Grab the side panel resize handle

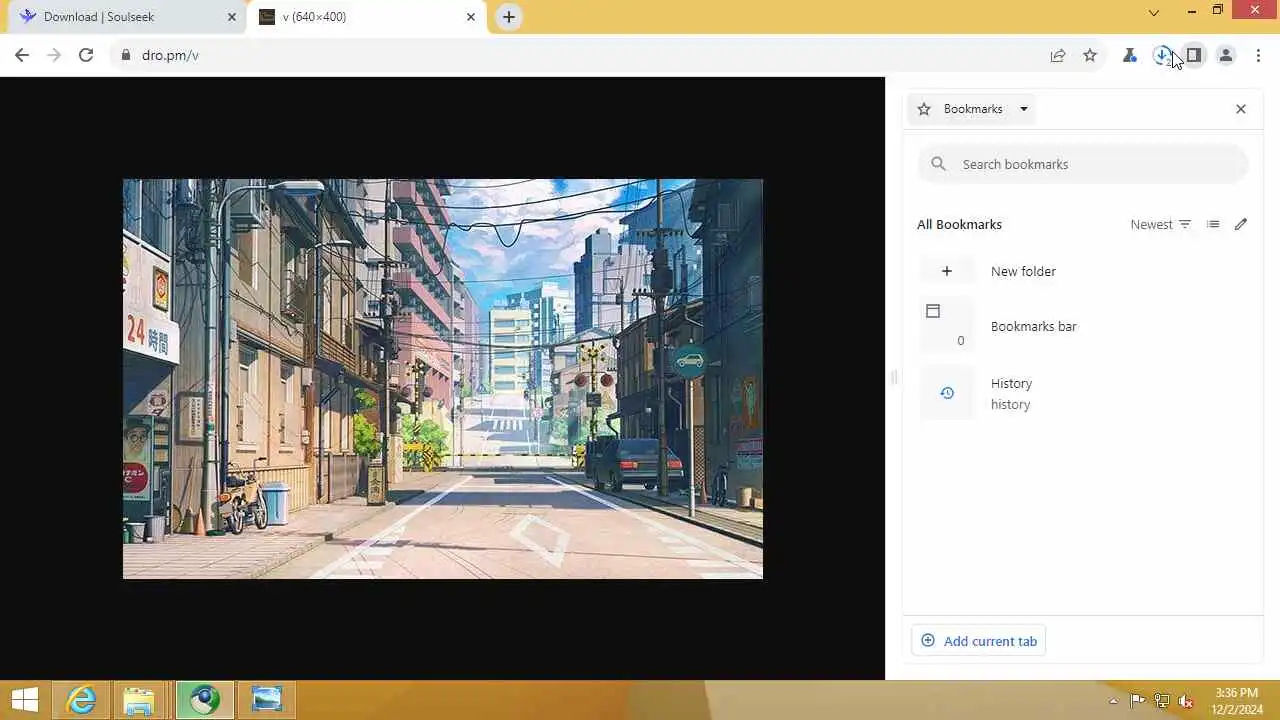point(893,377)
